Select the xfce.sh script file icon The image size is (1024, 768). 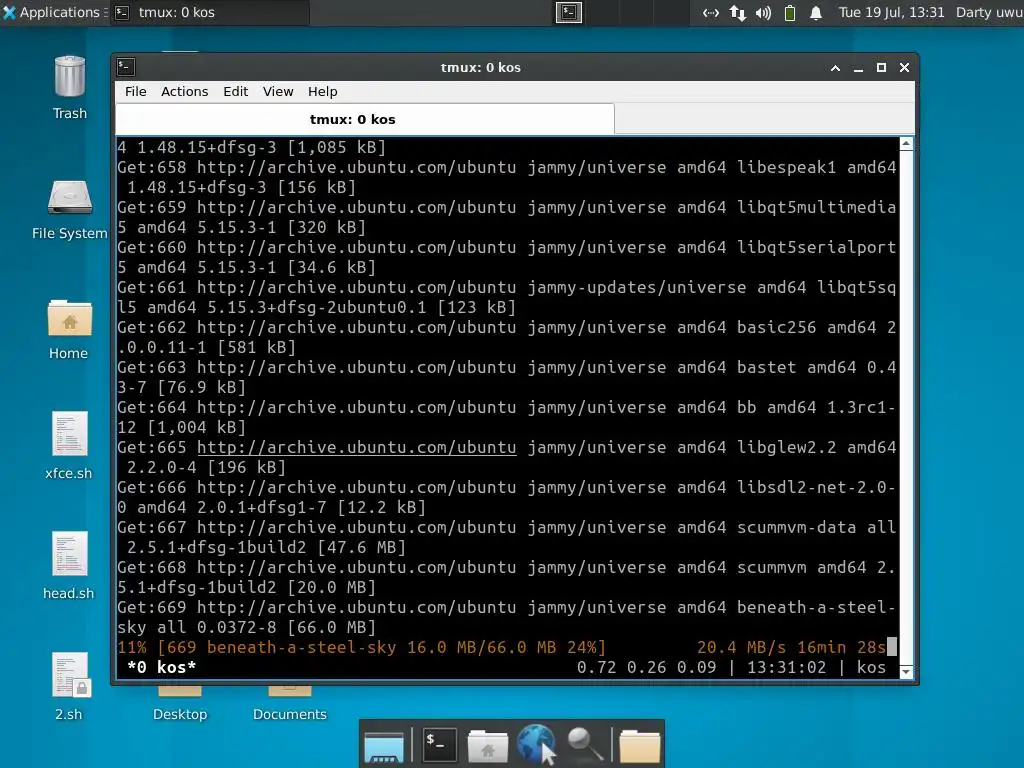[70, 434]
